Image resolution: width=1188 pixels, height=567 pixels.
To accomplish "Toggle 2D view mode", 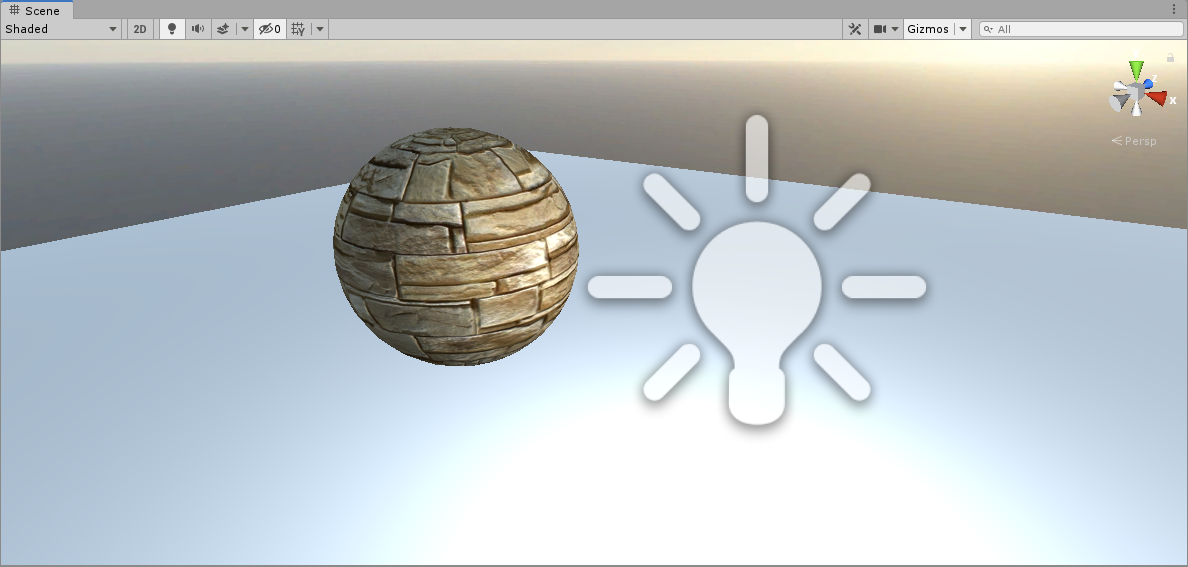I will click(140, 29).
